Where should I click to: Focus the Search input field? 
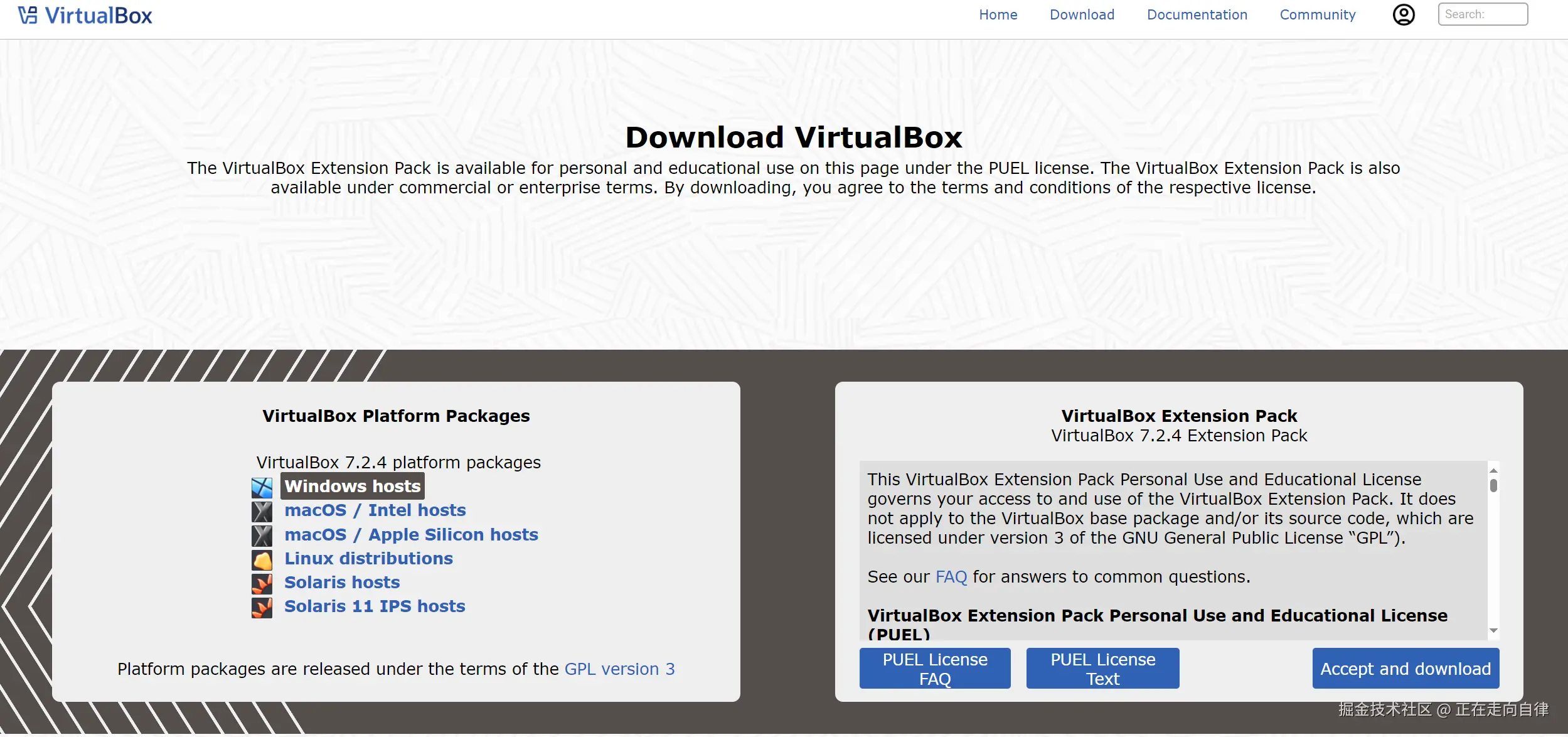pyautogui.click(x=1482, y=14)
